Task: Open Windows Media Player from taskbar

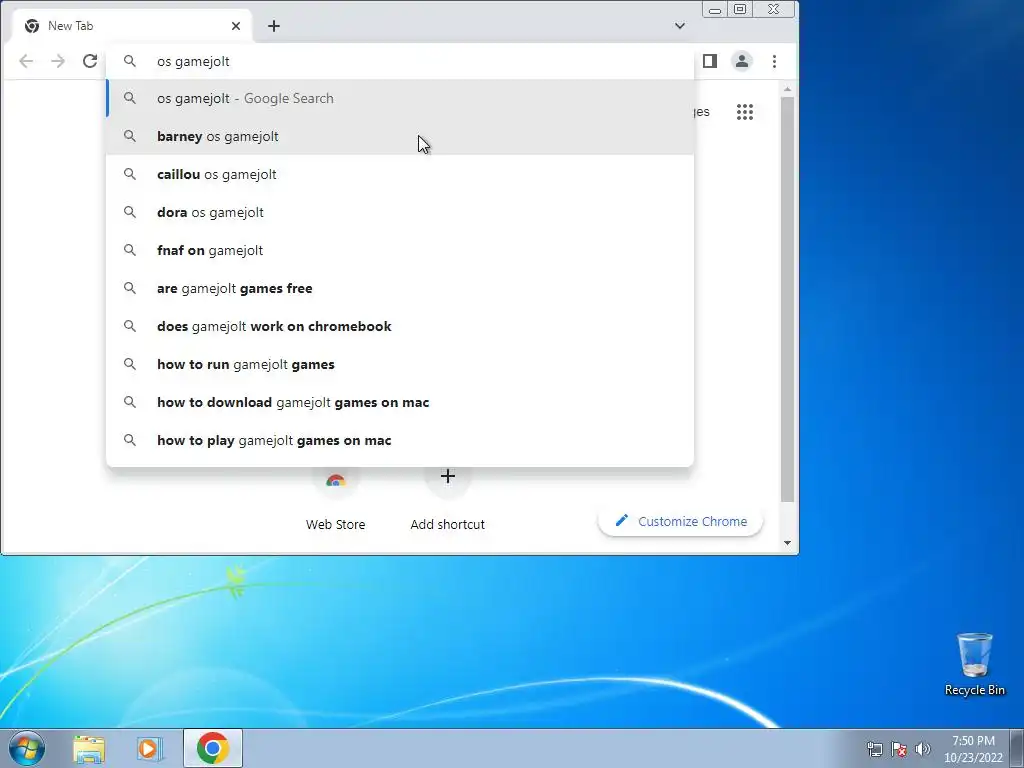Action: [149, 748]
